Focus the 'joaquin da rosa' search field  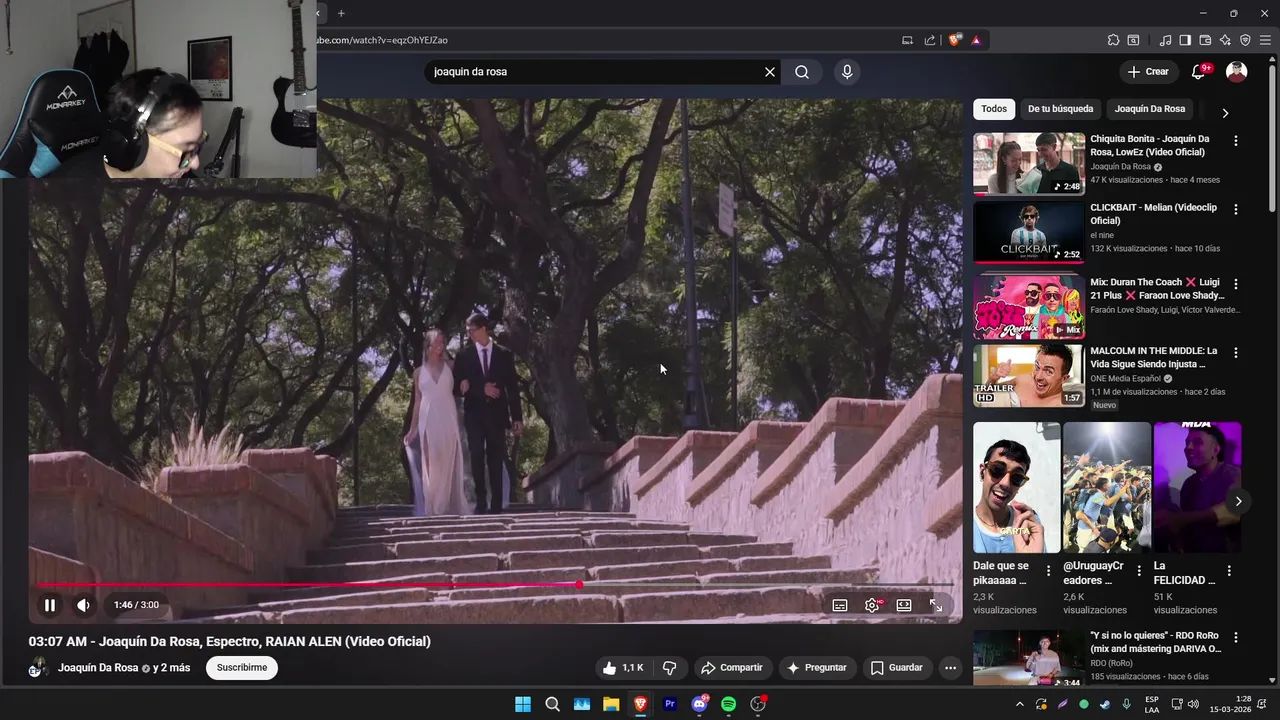pos(595,72)
